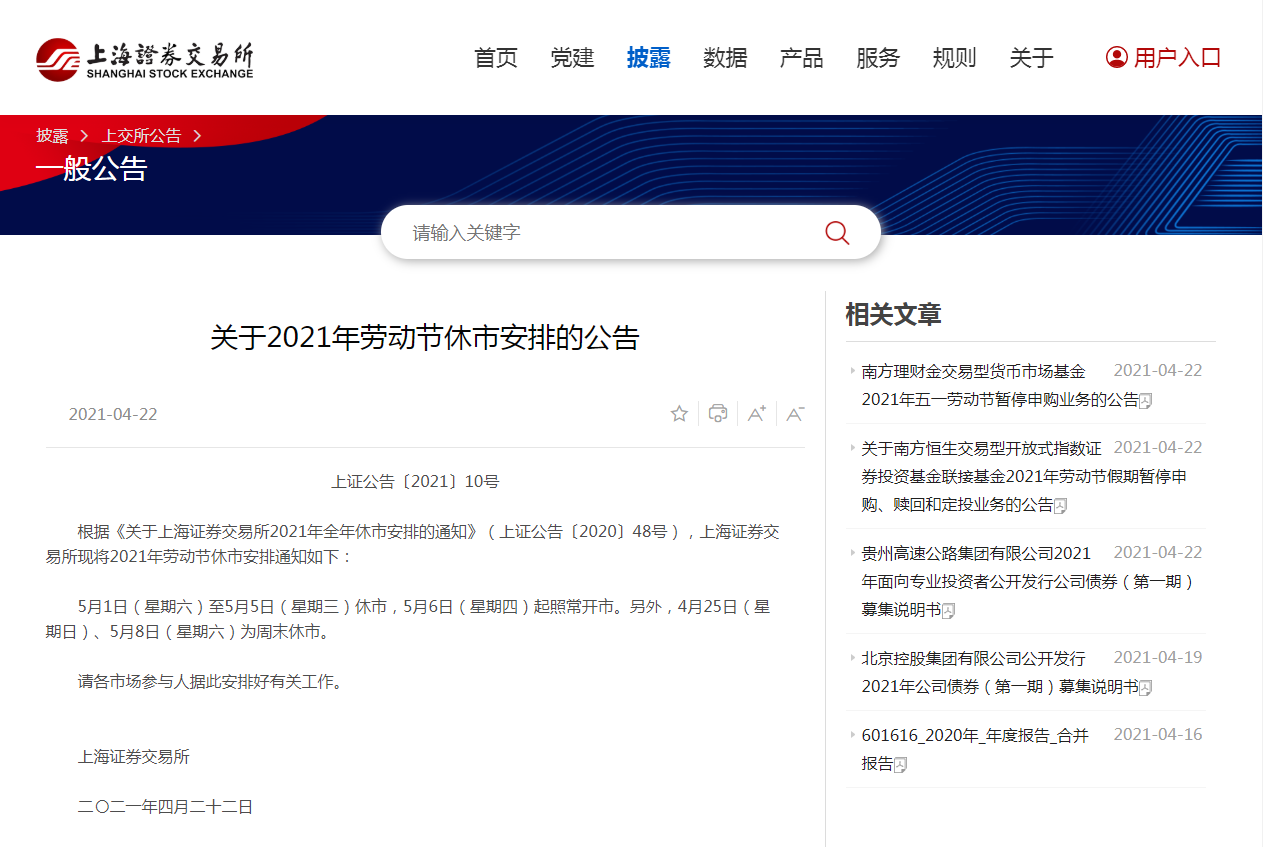Image resolution: width=1263 pixels, height=847 pixels.
Task: Click chevron after 披露 in breadcrumb
Action: coord(85,136)
